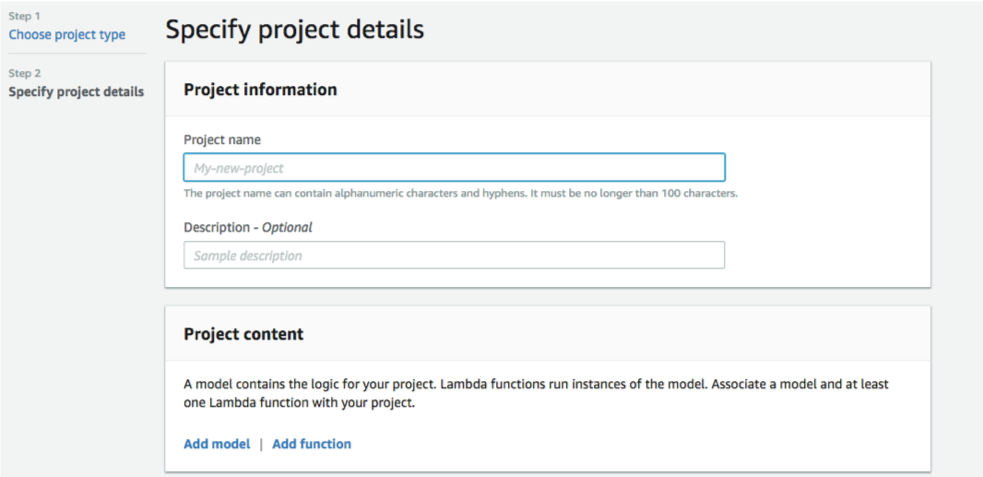This screenshot has width=983, height=477.
Task: Click helper text about alphanumeric characters and hyphens
Action: tap(461, 194)
